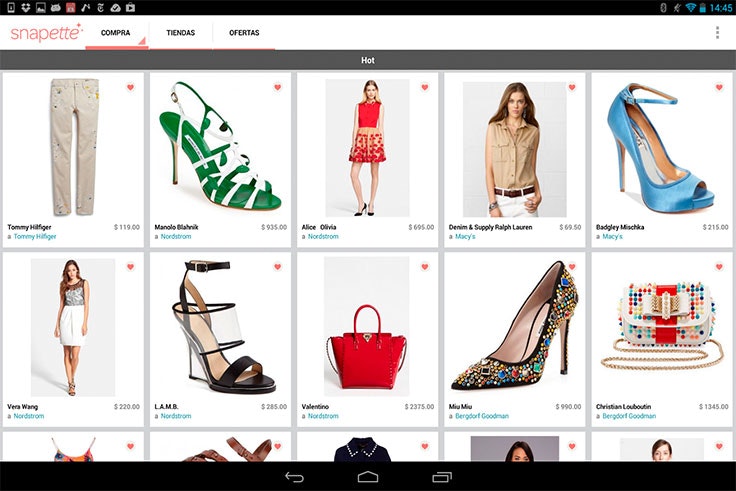Screen dimensions: 736x491
Task: View the red Alice Olivia dress photo
Action: click(x=368, y=148)
